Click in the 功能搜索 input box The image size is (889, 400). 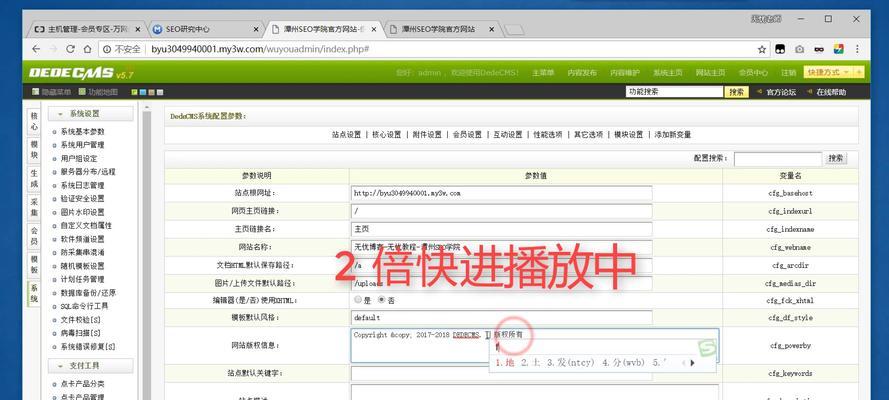point(674,92)
